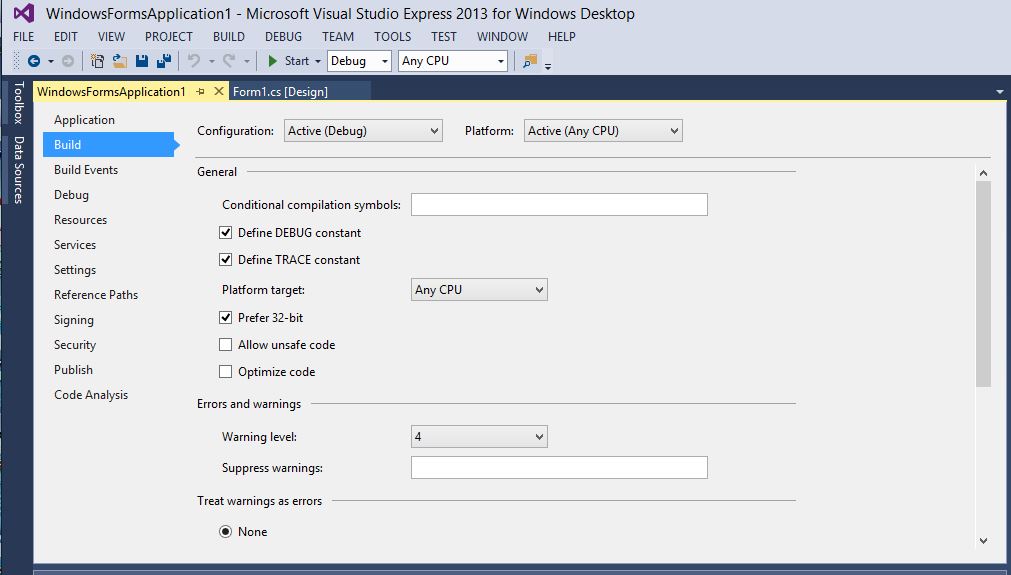Image resolution: width=1011 pixels, height=575 pixels.
Task: Select the Reference Paths properties page
Action: pyautogui.click(x=96, y=295)
